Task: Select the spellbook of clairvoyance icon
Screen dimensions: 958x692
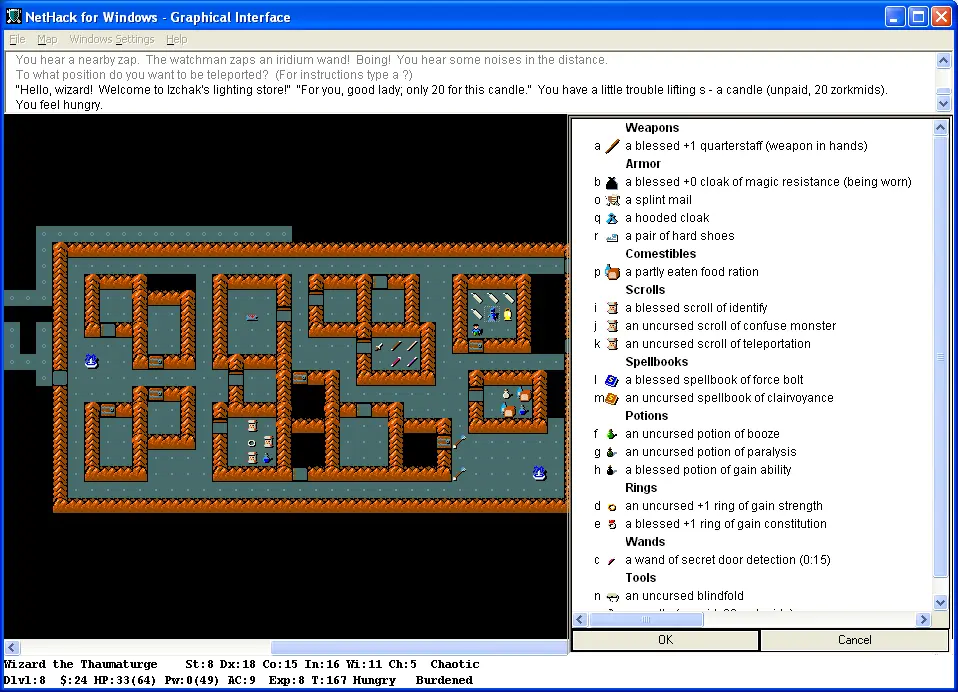Action: click(x=612, y=398)
